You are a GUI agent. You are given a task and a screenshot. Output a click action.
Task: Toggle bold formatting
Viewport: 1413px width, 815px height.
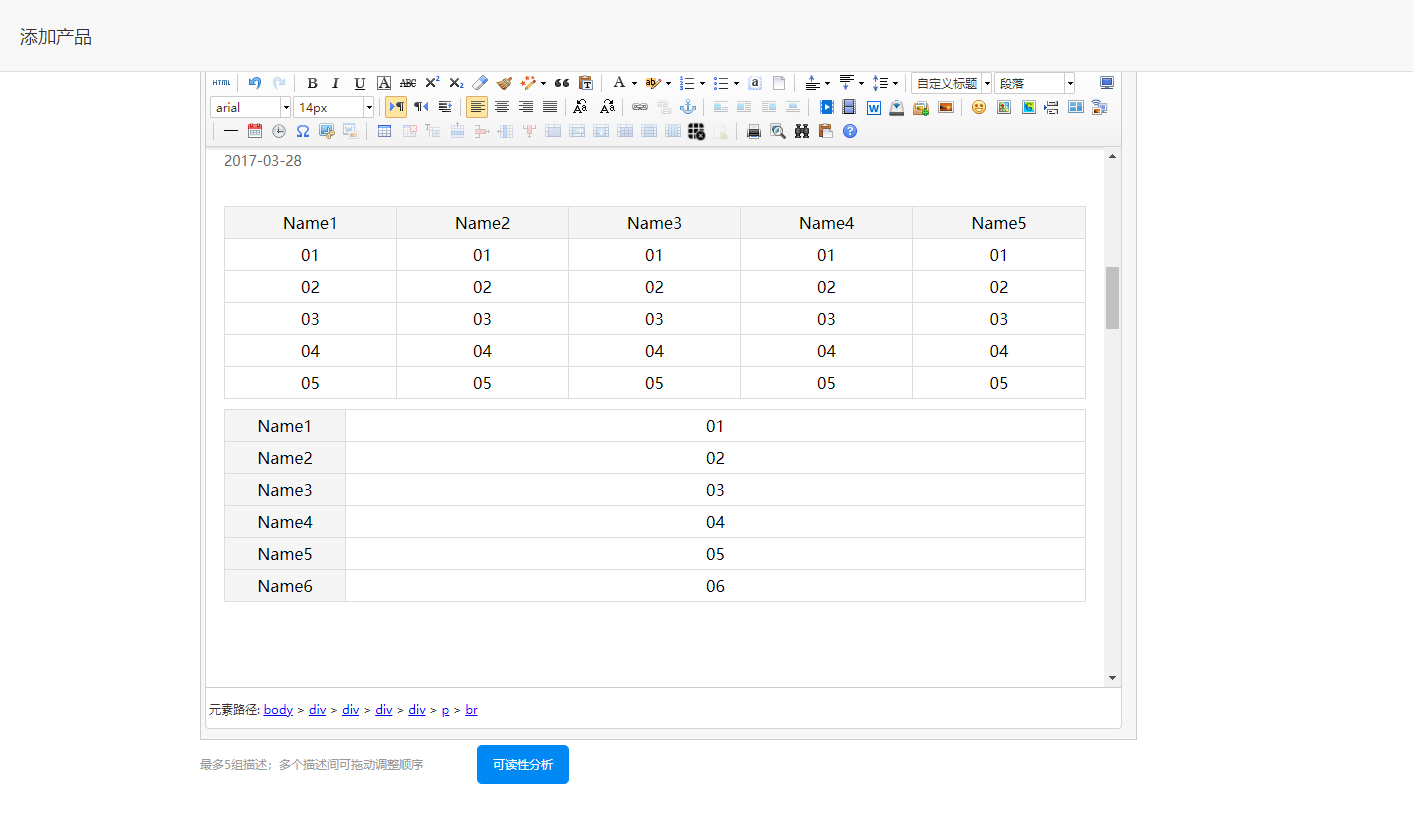point(312,83)
